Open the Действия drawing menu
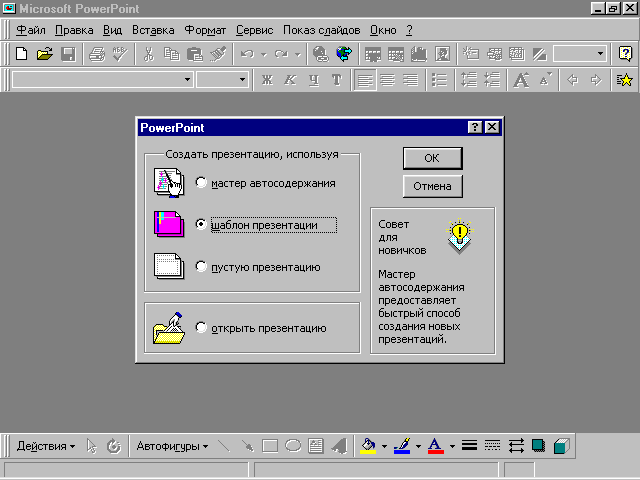The height and width of the screenshot is (480, 640). [x=46, y=446]
